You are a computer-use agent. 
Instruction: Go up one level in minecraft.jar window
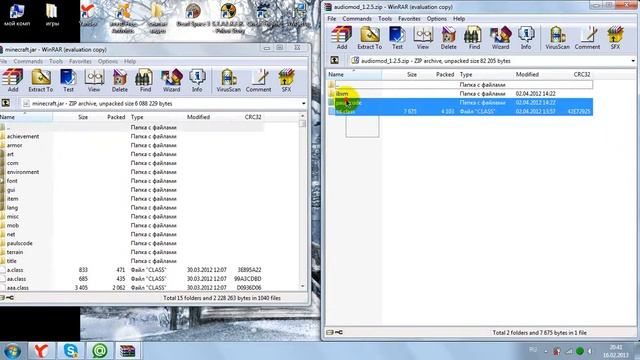tap(5, 103)
